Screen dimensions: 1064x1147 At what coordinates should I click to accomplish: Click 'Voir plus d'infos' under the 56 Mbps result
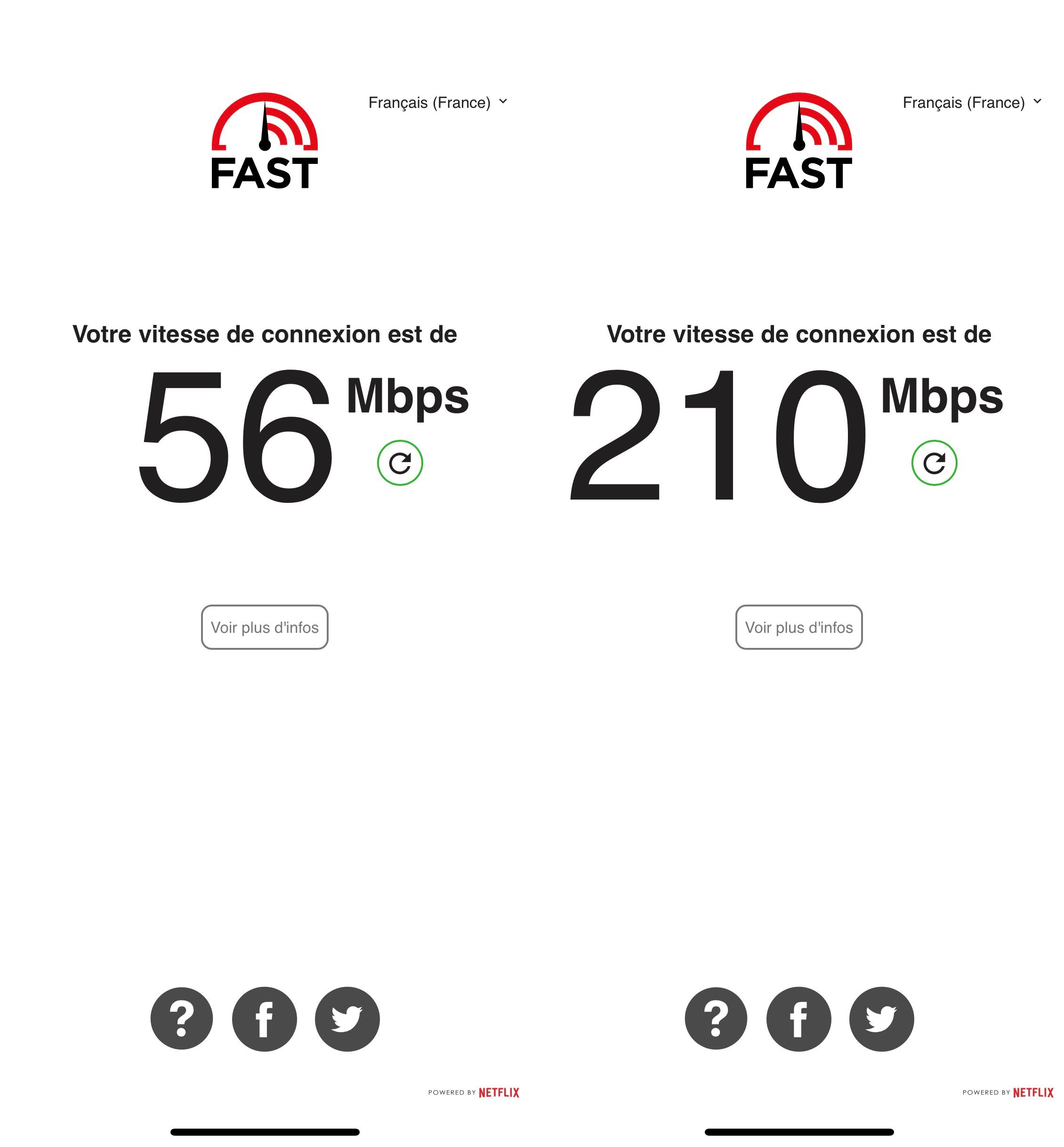pos(264,627)
